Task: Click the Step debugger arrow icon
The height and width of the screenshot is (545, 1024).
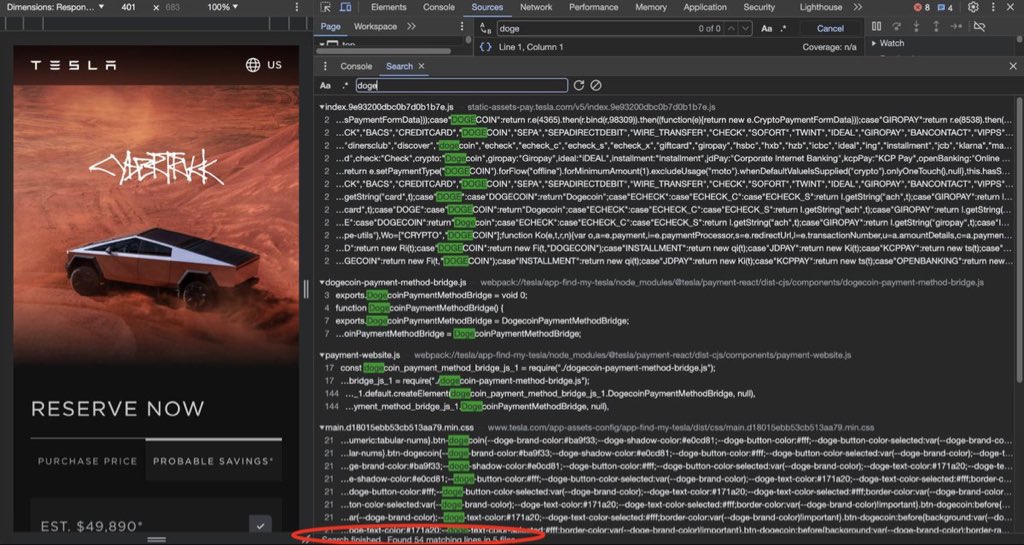Action: [x=956, y=26]
